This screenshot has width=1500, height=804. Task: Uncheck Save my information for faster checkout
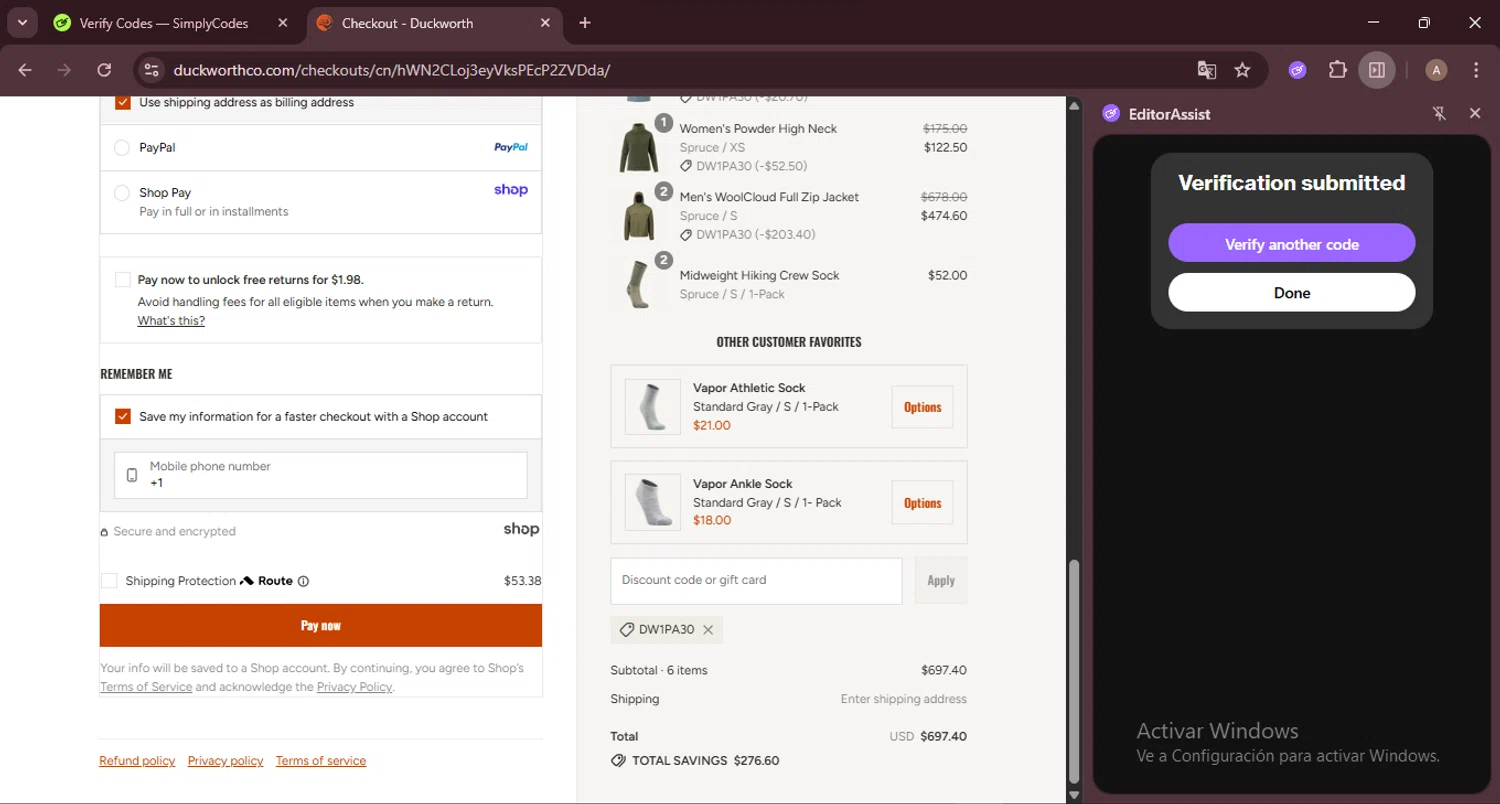pos(123,417)
